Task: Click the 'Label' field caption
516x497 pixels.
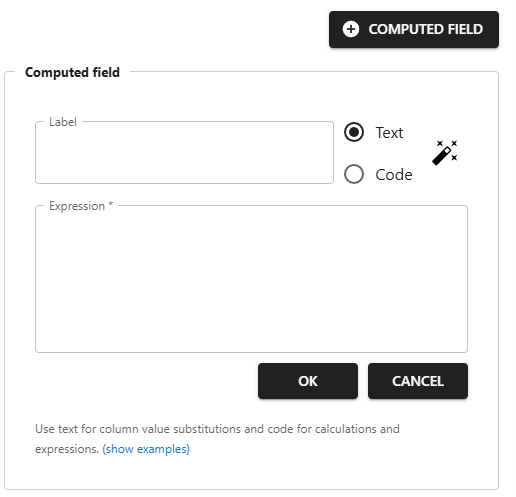Action: 63,122
